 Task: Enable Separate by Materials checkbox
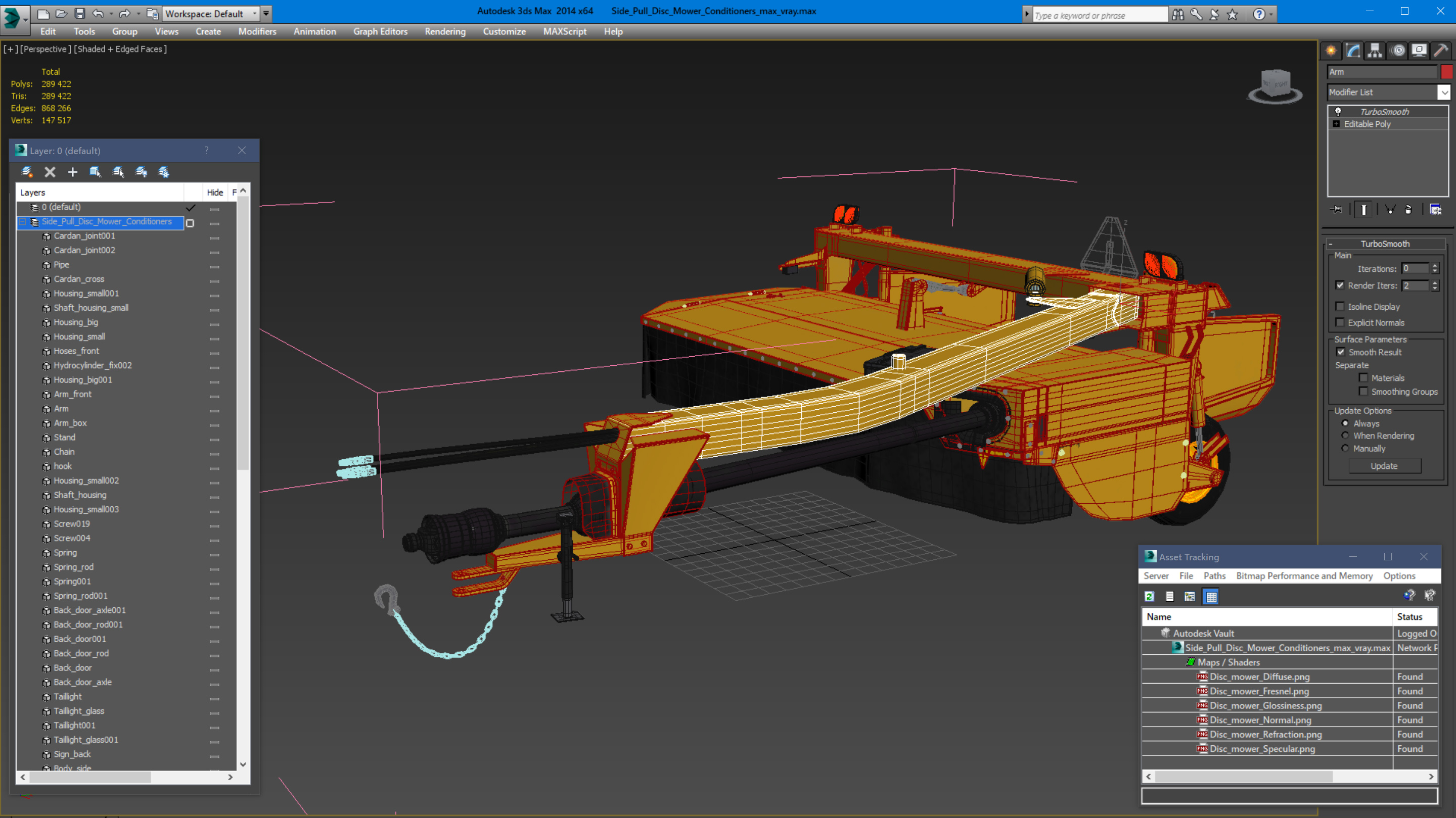(x=1363, y=378)
